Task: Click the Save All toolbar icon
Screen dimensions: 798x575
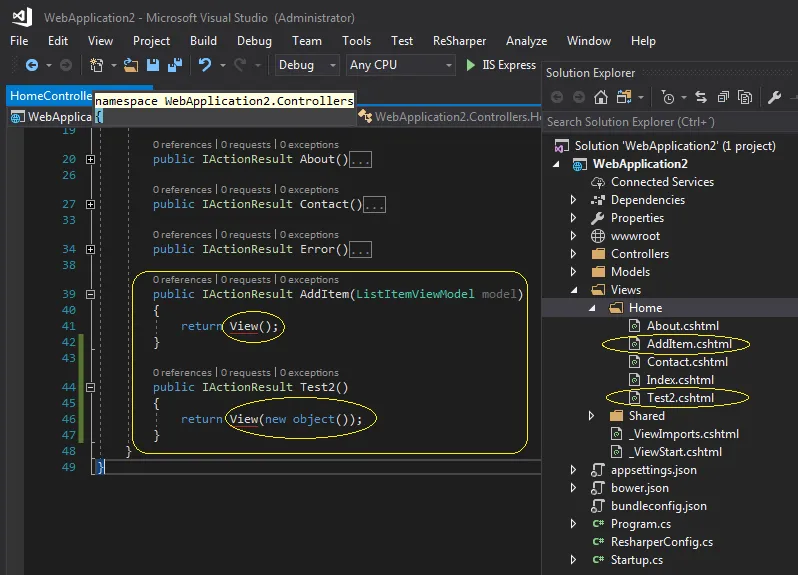Action: [175, 65]
